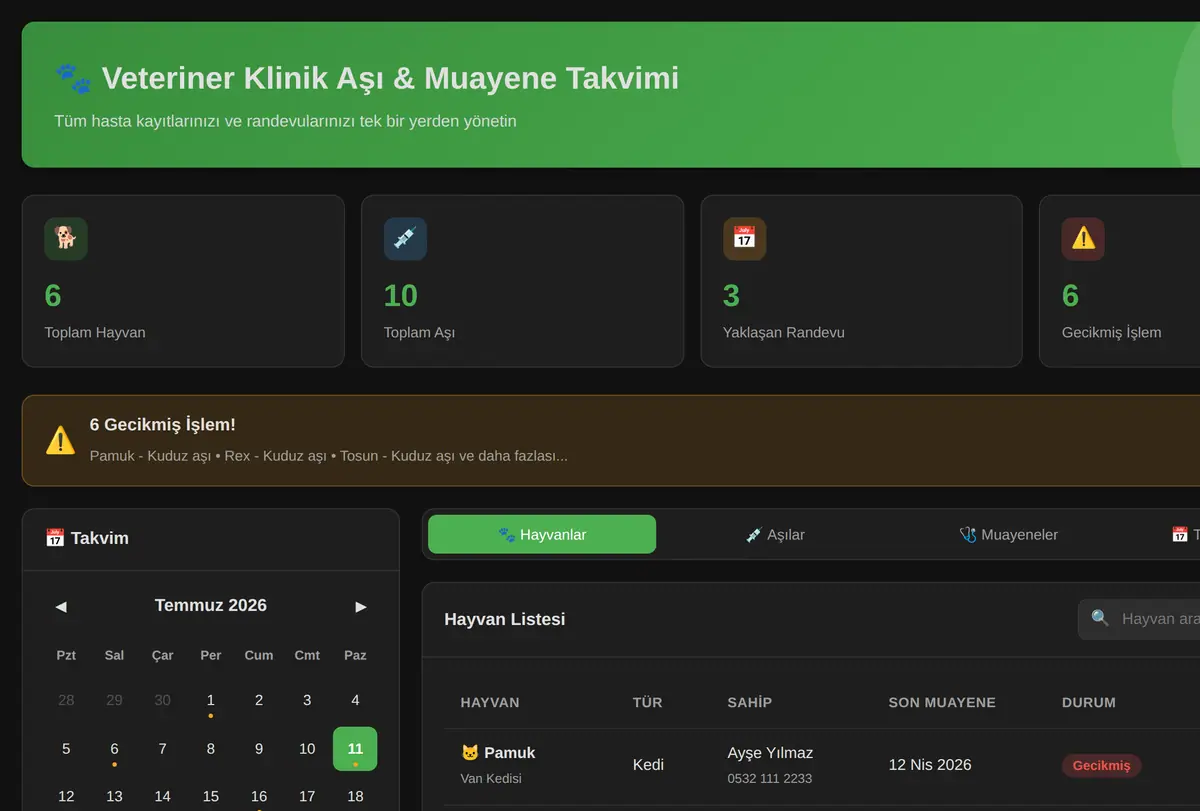Select greyed-out day 29 of previous month

point(114,701)
